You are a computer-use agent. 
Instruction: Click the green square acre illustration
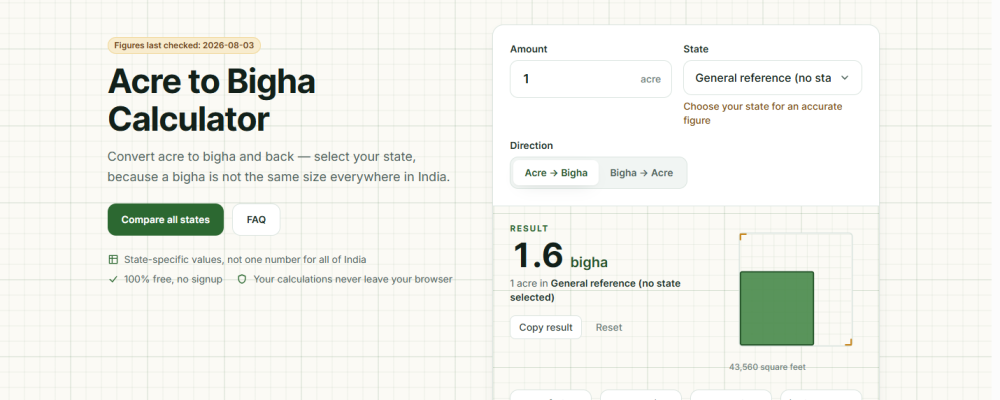point(777,308)
